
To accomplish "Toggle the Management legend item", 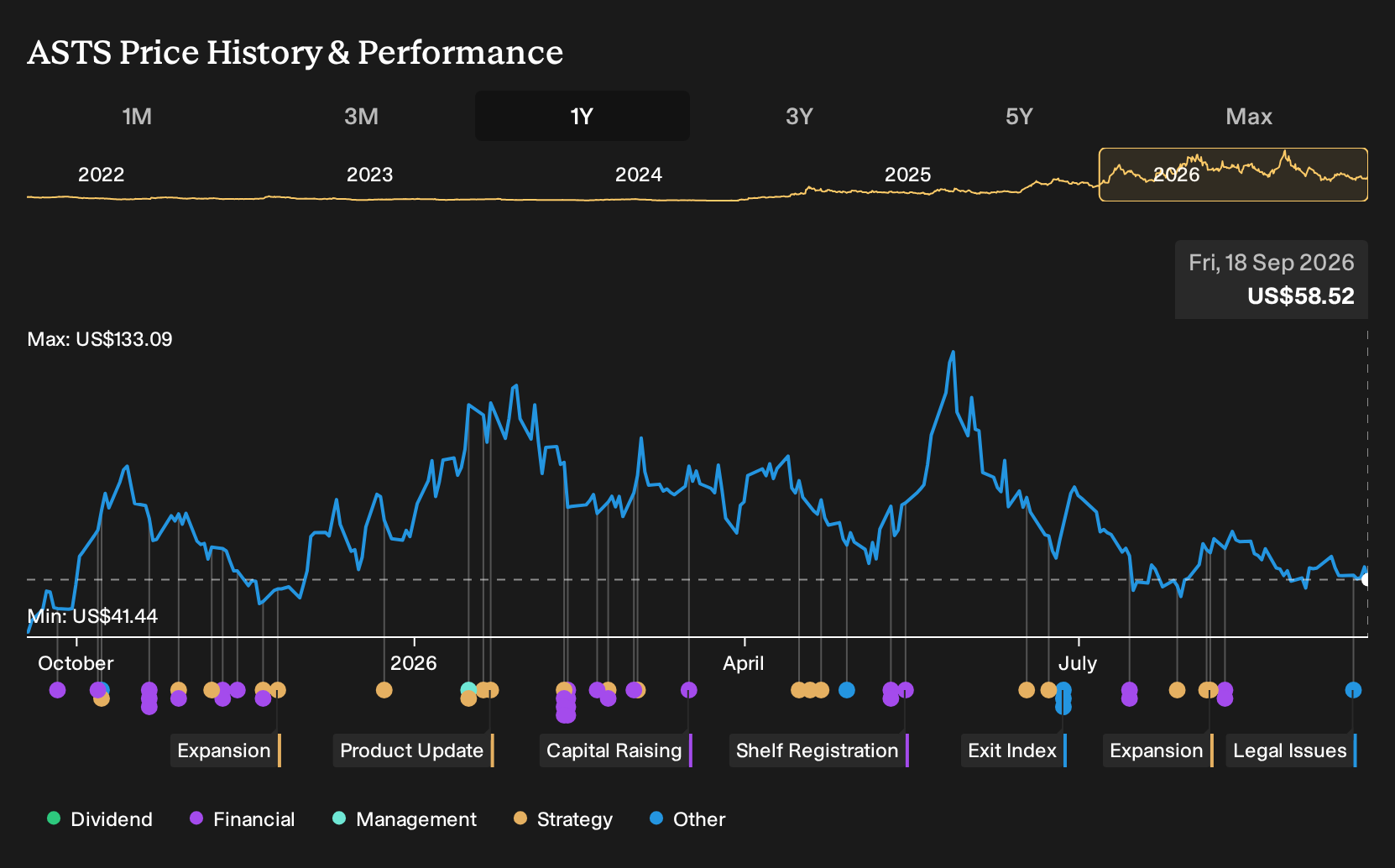I will (x=405, y=819).
